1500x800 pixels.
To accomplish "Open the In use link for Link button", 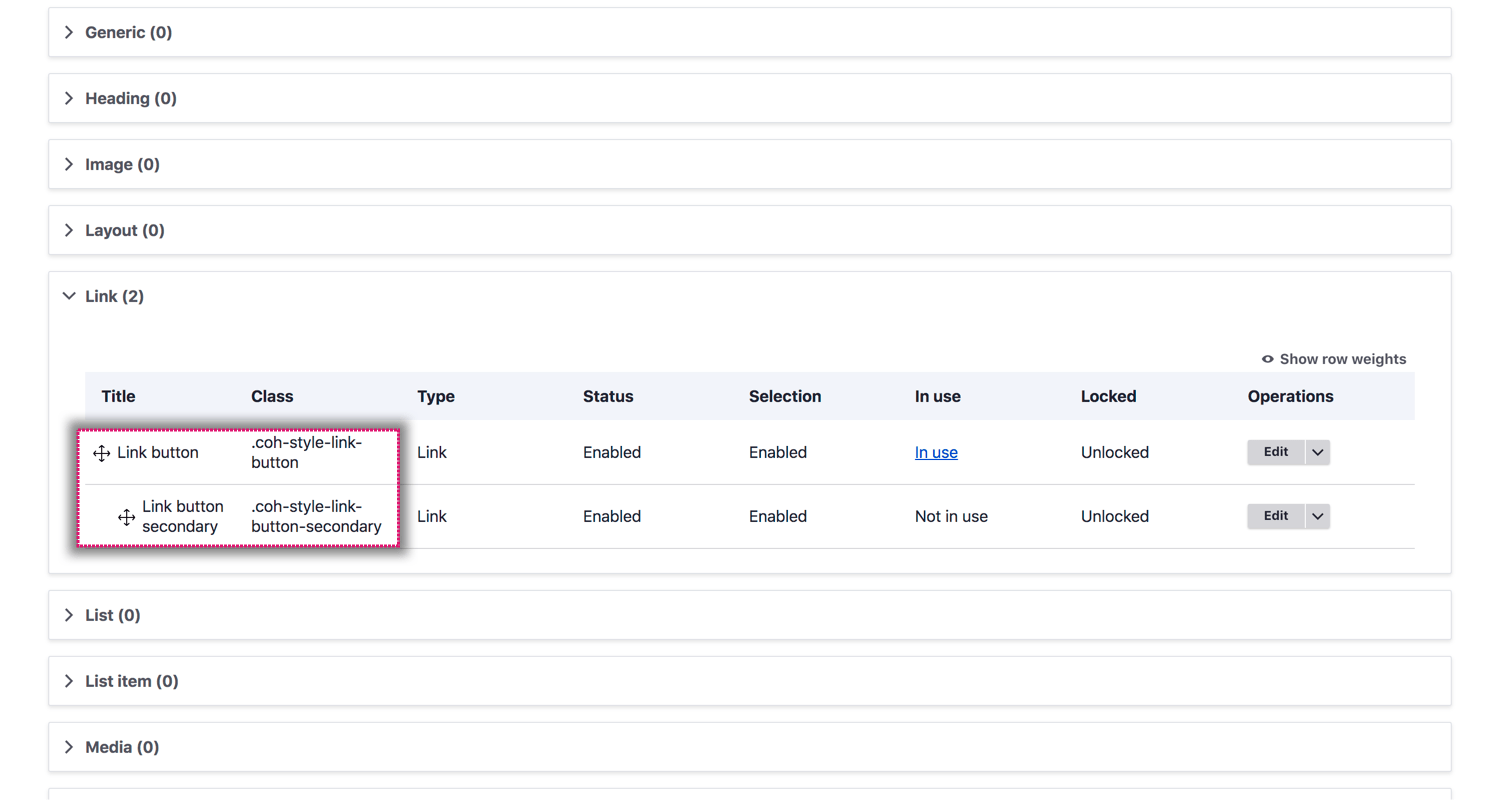I will [x=936, y=452].
